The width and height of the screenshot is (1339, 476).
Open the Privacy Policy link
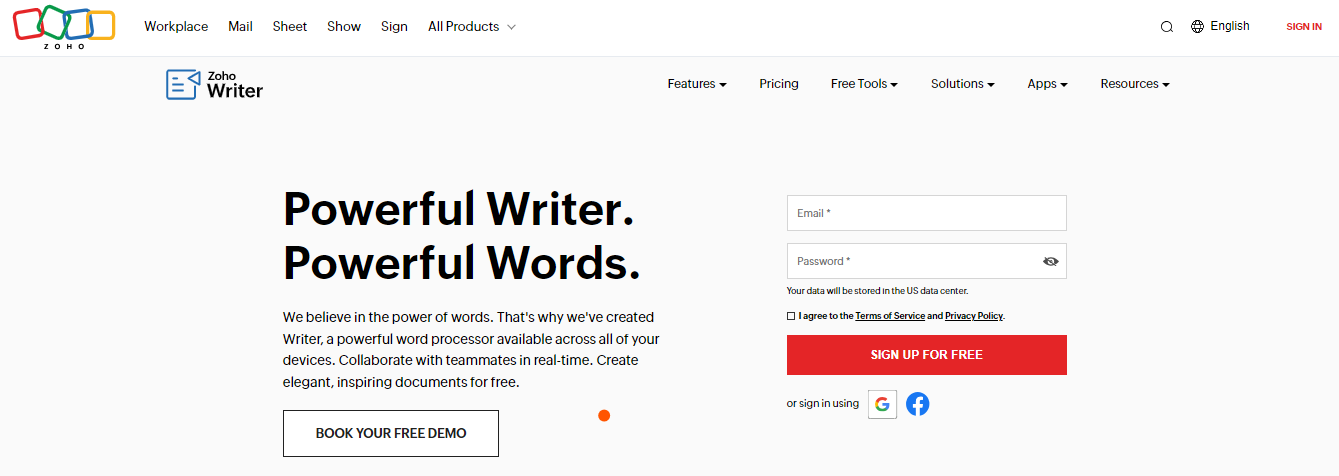973,316
